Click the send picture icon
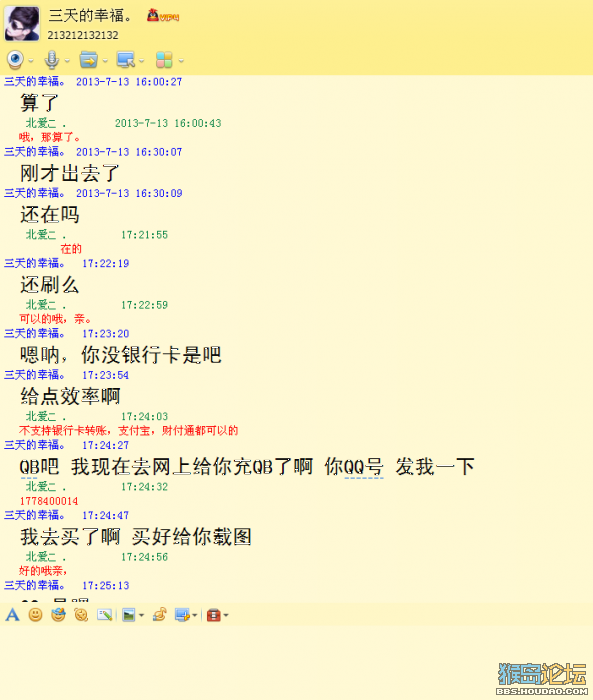Image resolution: width=593 pixels, height=700 pixels. 129,615
